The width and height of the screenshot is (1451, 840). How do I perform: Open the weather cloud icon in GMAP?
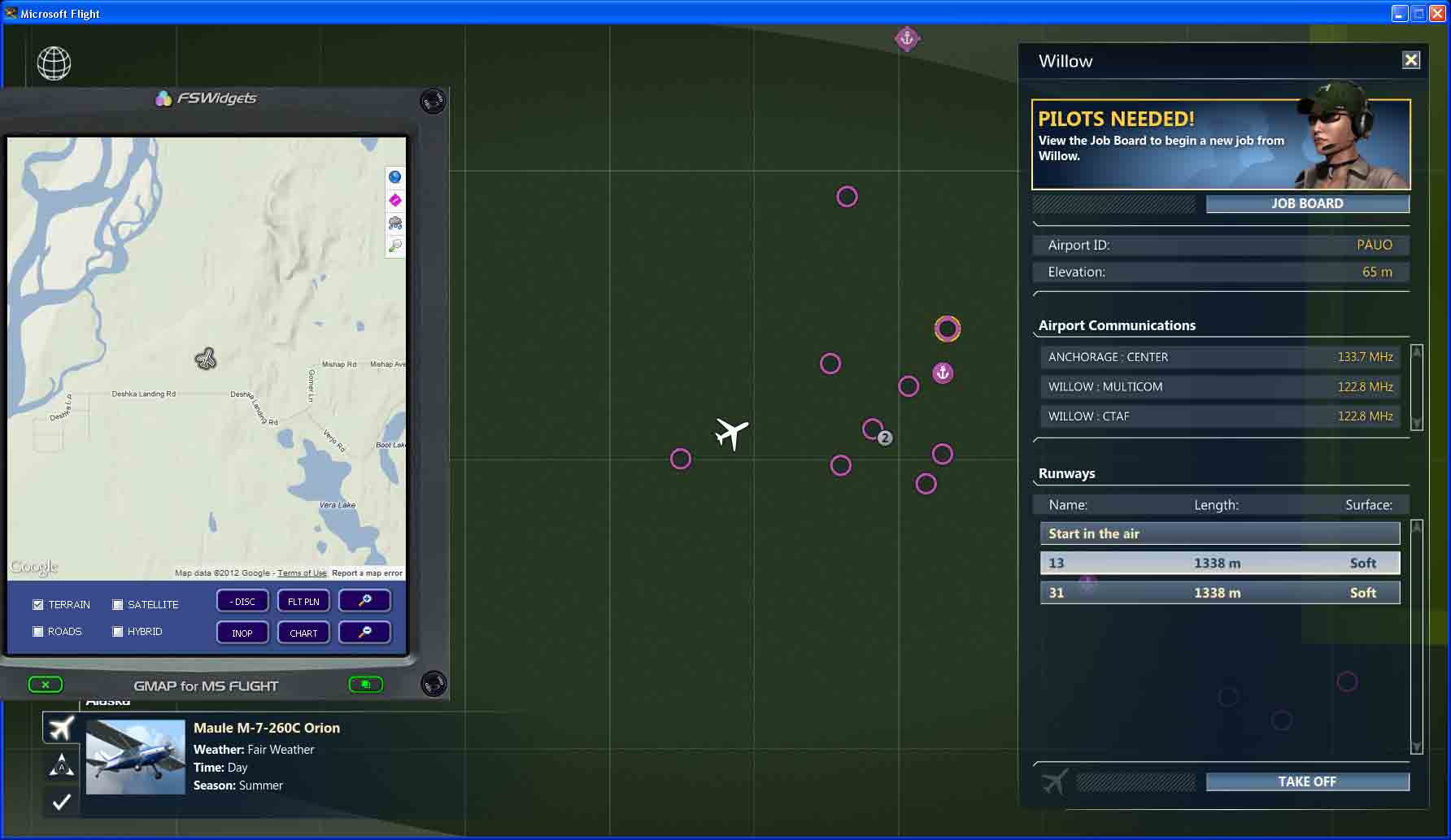click(x=395, y=223)
